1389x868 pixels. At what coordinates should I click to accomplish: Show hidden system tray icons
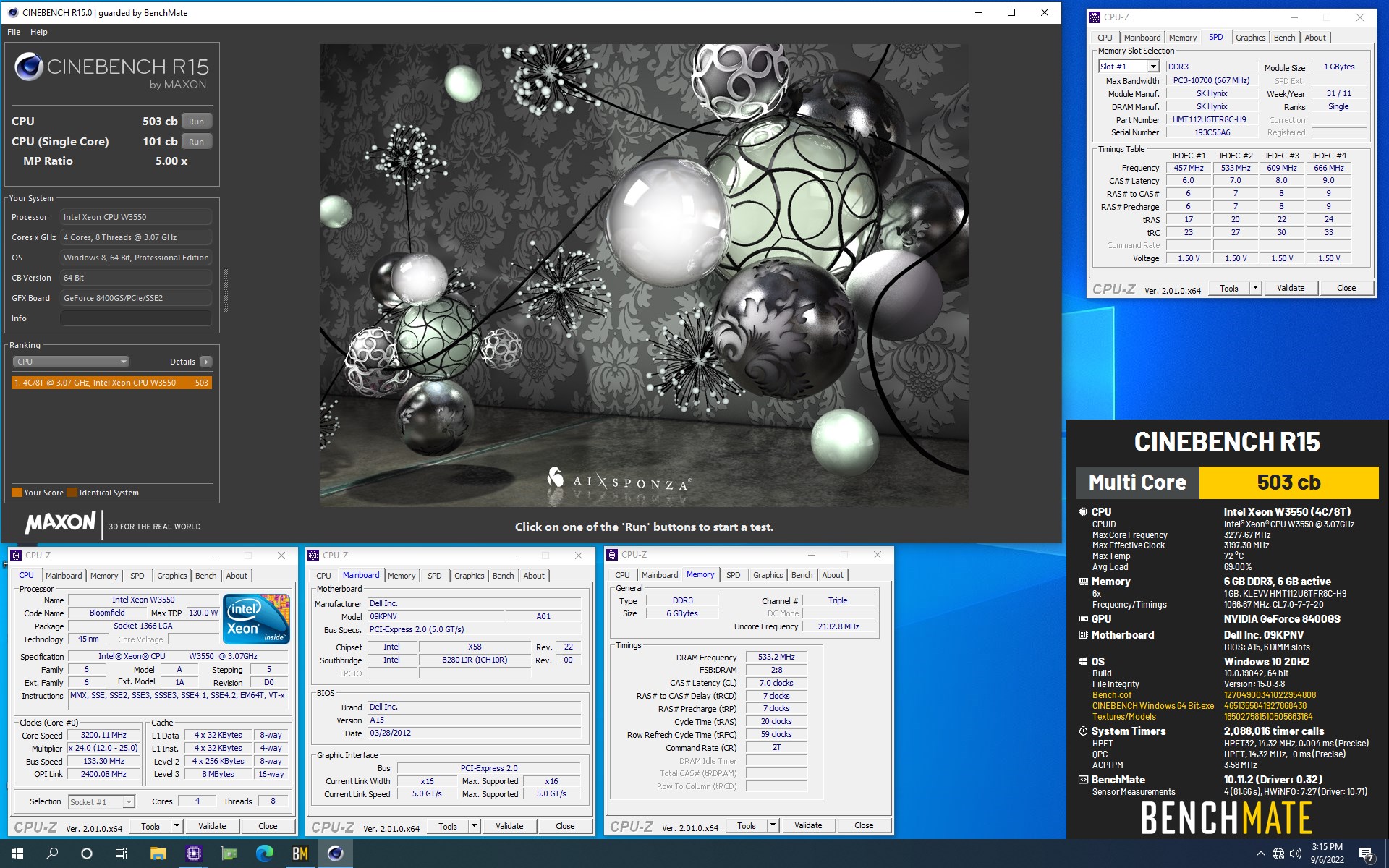pyautogui.click(x=1261, y=854)
